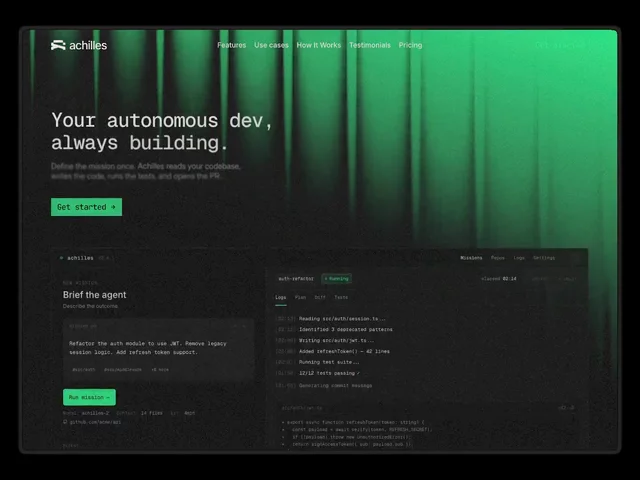Click the "Brief the agent" heading
The height and width of the screenshot is (480, 640).
tap(95, 295)
